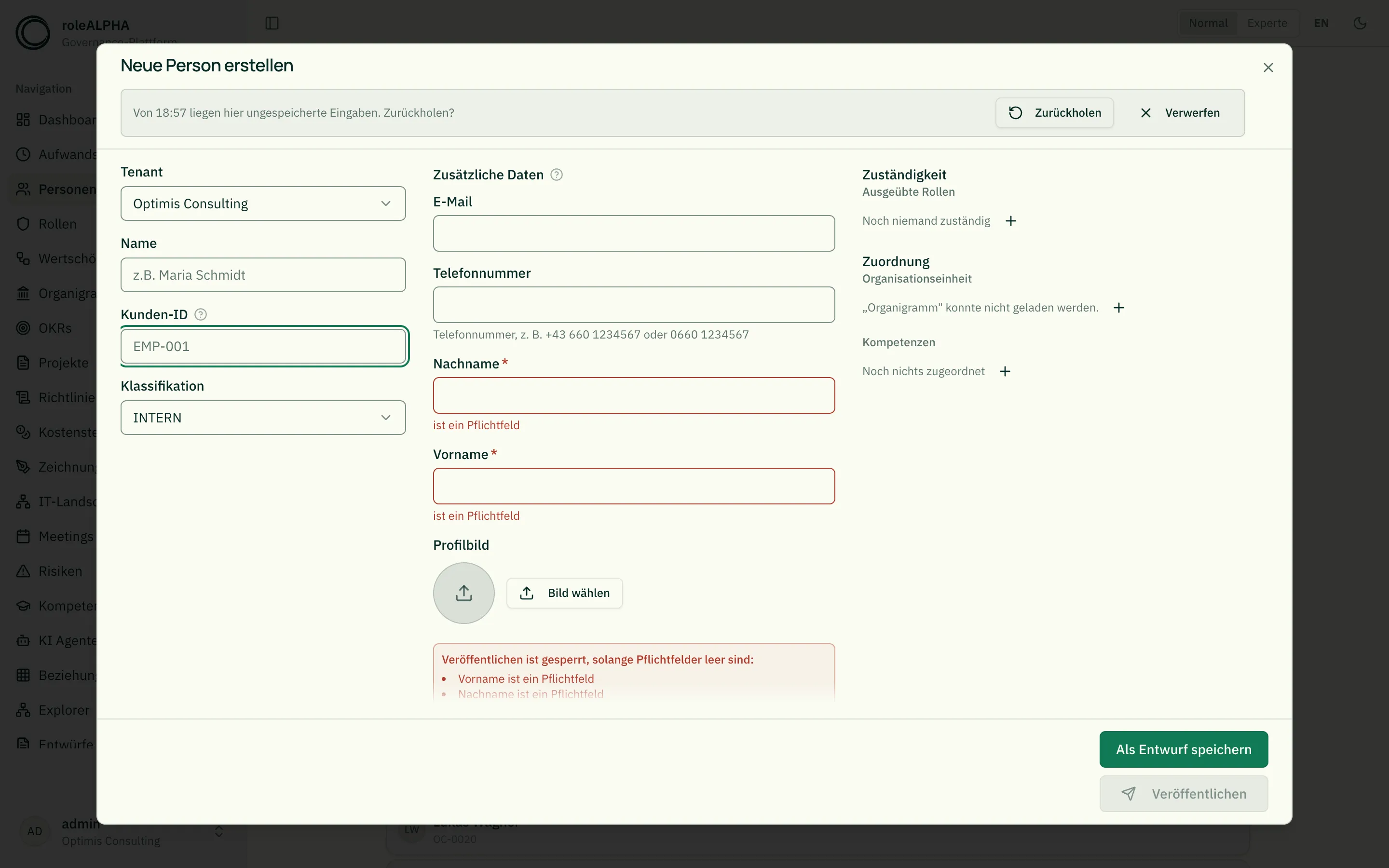This screenshot has width=1389, height=868.
Task: Click the roleALPHA logo
Action: 33,33
